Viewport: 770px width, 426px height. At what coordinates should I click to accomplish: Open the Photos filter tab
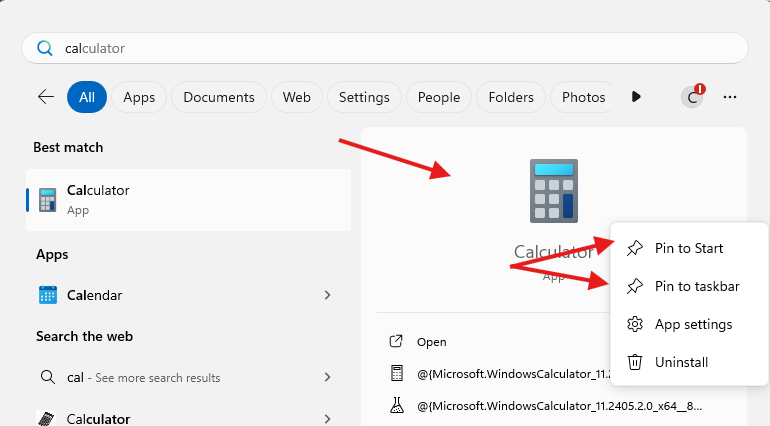[x=583, y=97]
